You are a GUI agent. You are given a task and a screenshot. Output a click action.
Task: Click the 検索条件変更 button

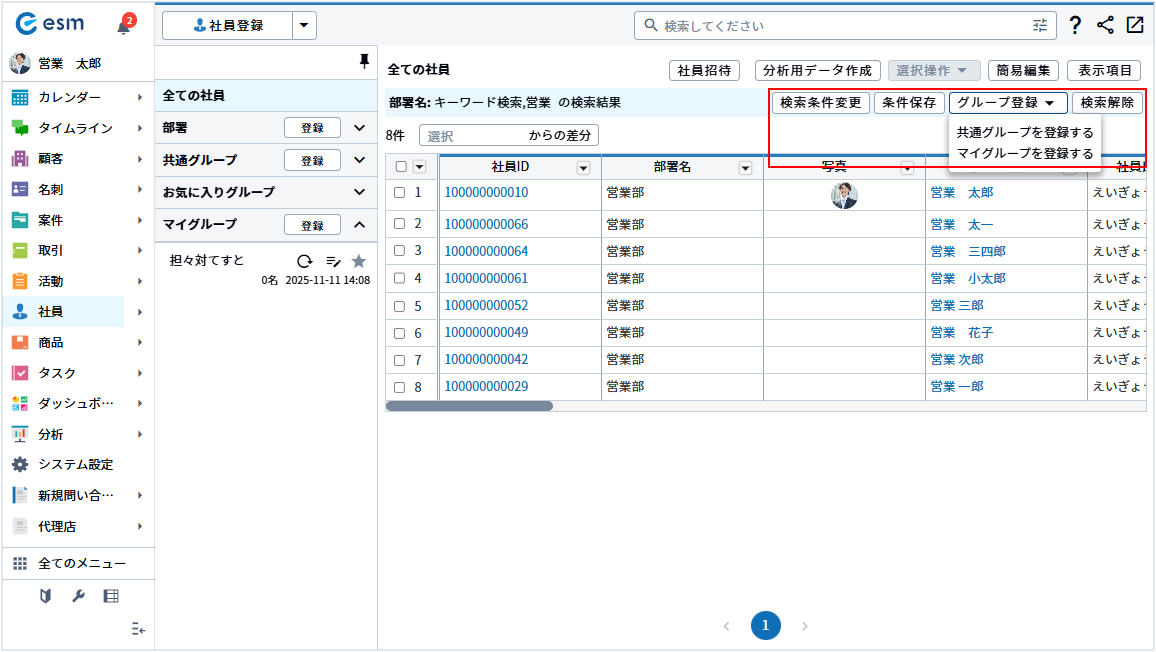[820, 102]
